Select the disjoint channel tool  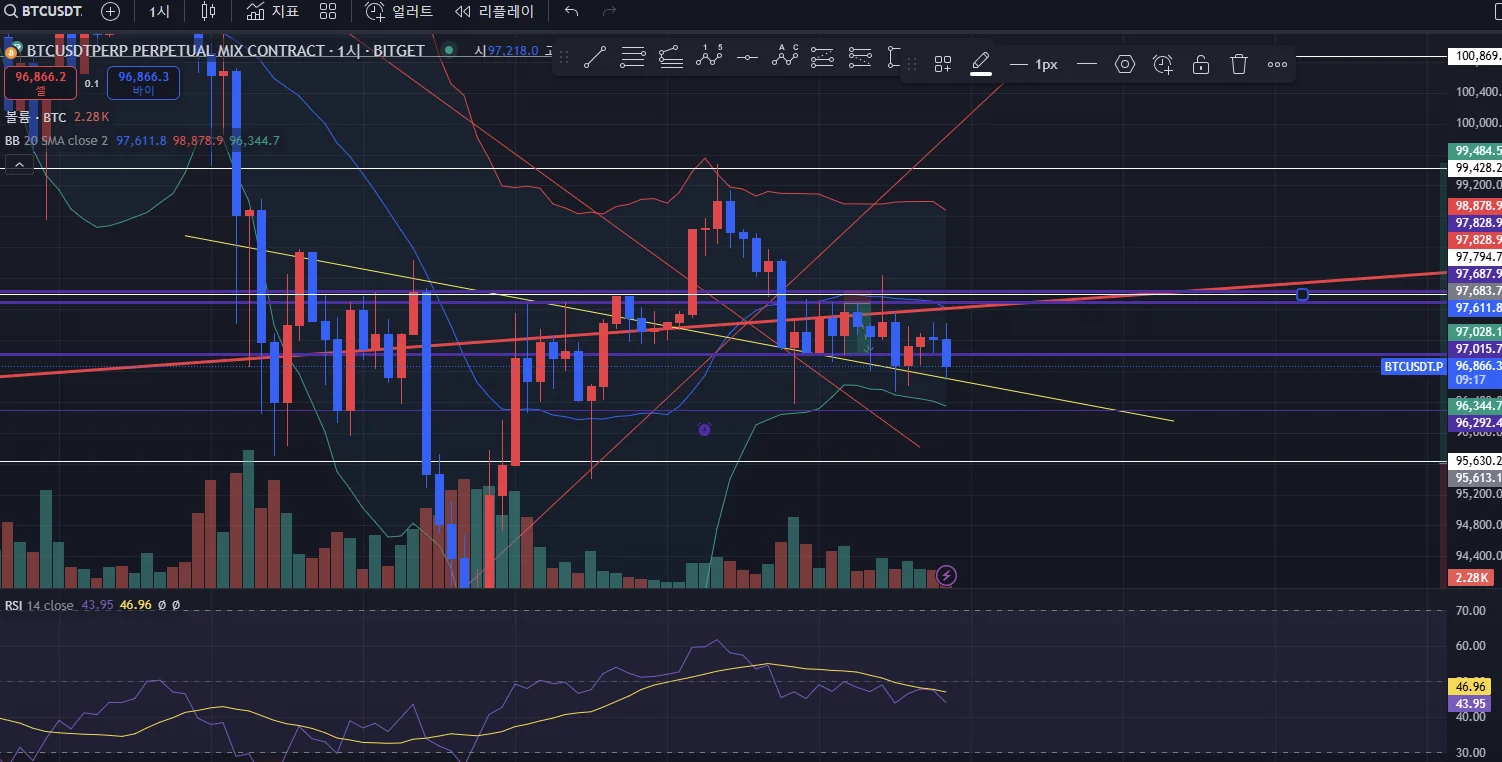click(861, 58)
